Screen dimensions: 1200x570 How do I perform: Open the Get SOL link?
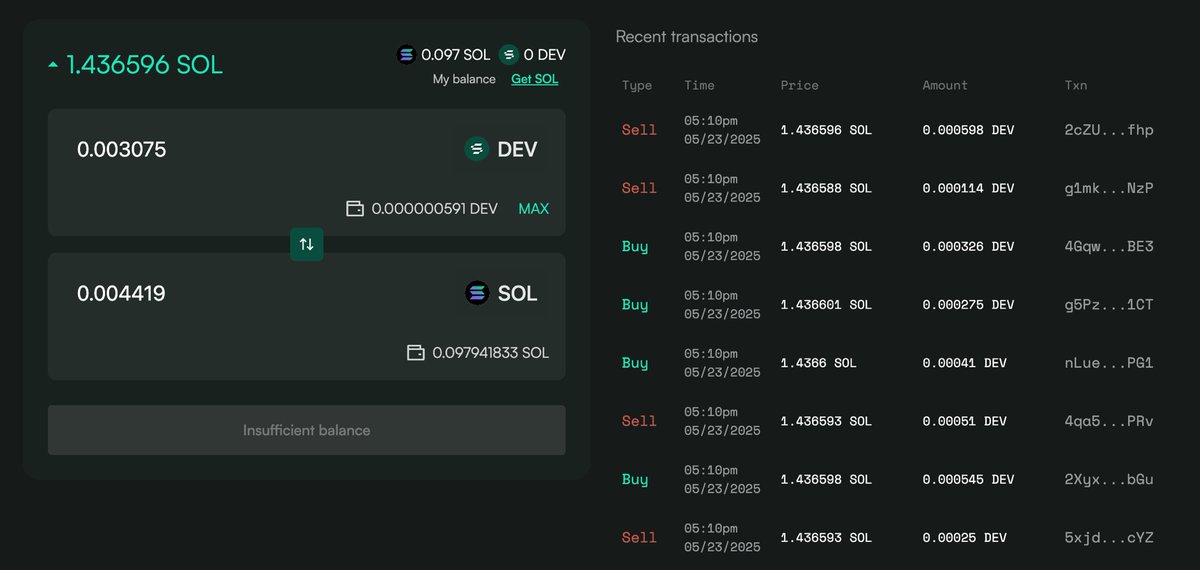point(535,79)
